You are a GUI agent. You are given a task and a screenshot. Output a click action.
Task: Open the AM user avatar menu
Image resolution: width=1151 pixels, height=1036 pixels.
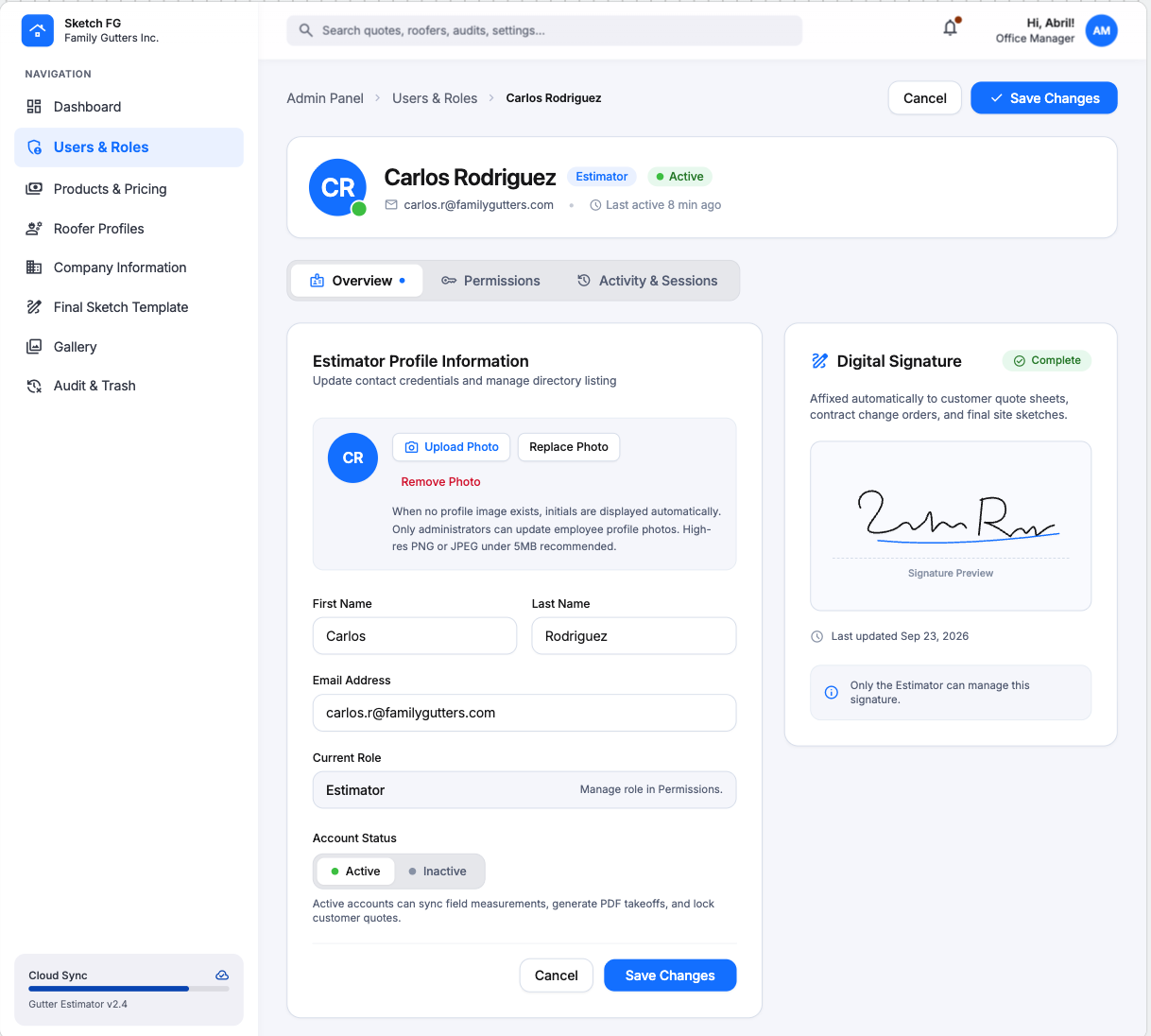1102,30
